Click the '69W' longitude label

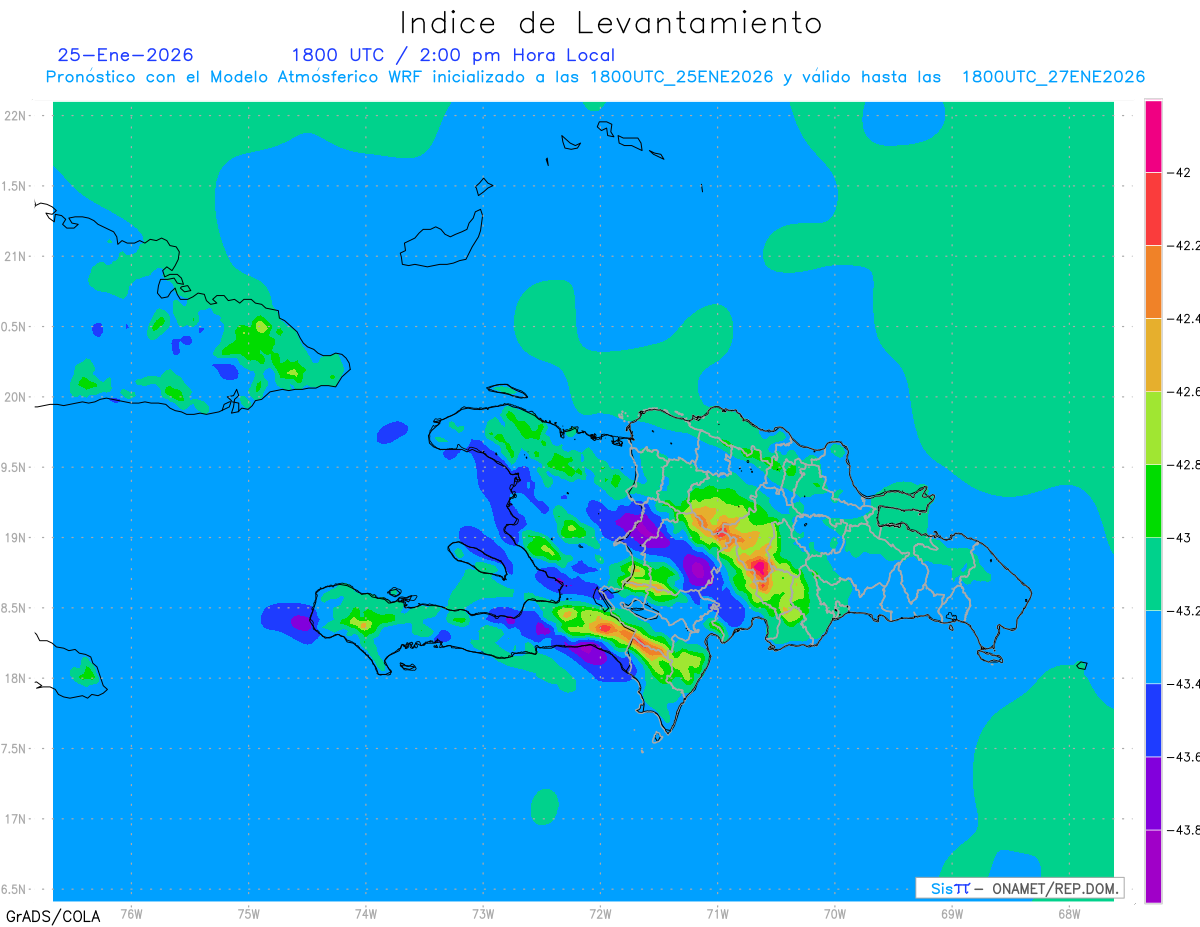click(952, 912)
